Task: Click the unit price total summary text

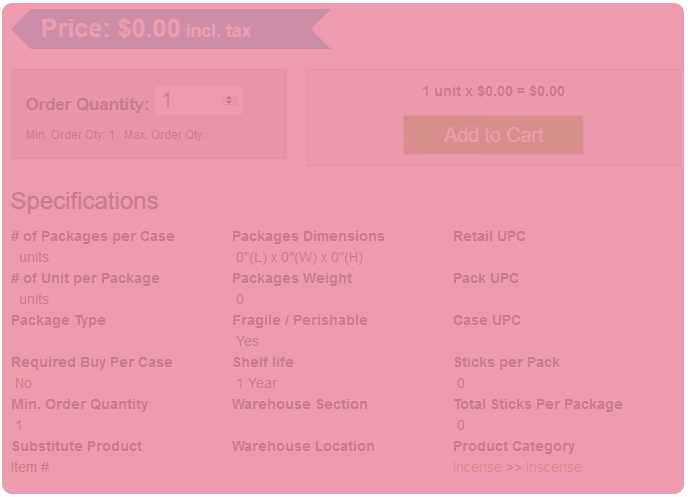Action: (493, 91)
